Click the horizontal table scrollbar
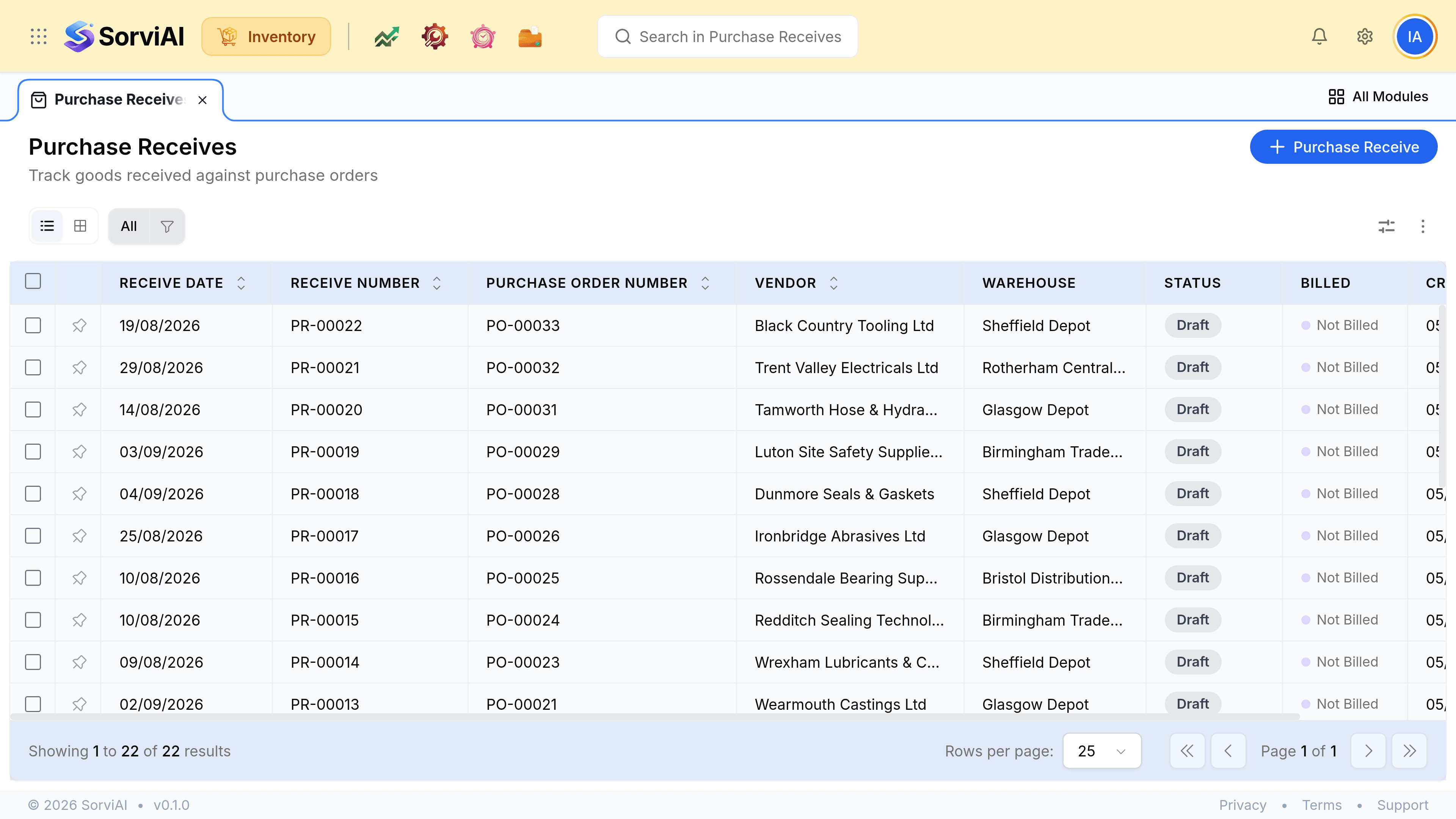This screenshot has height=819, width=1456. point(654,716)
